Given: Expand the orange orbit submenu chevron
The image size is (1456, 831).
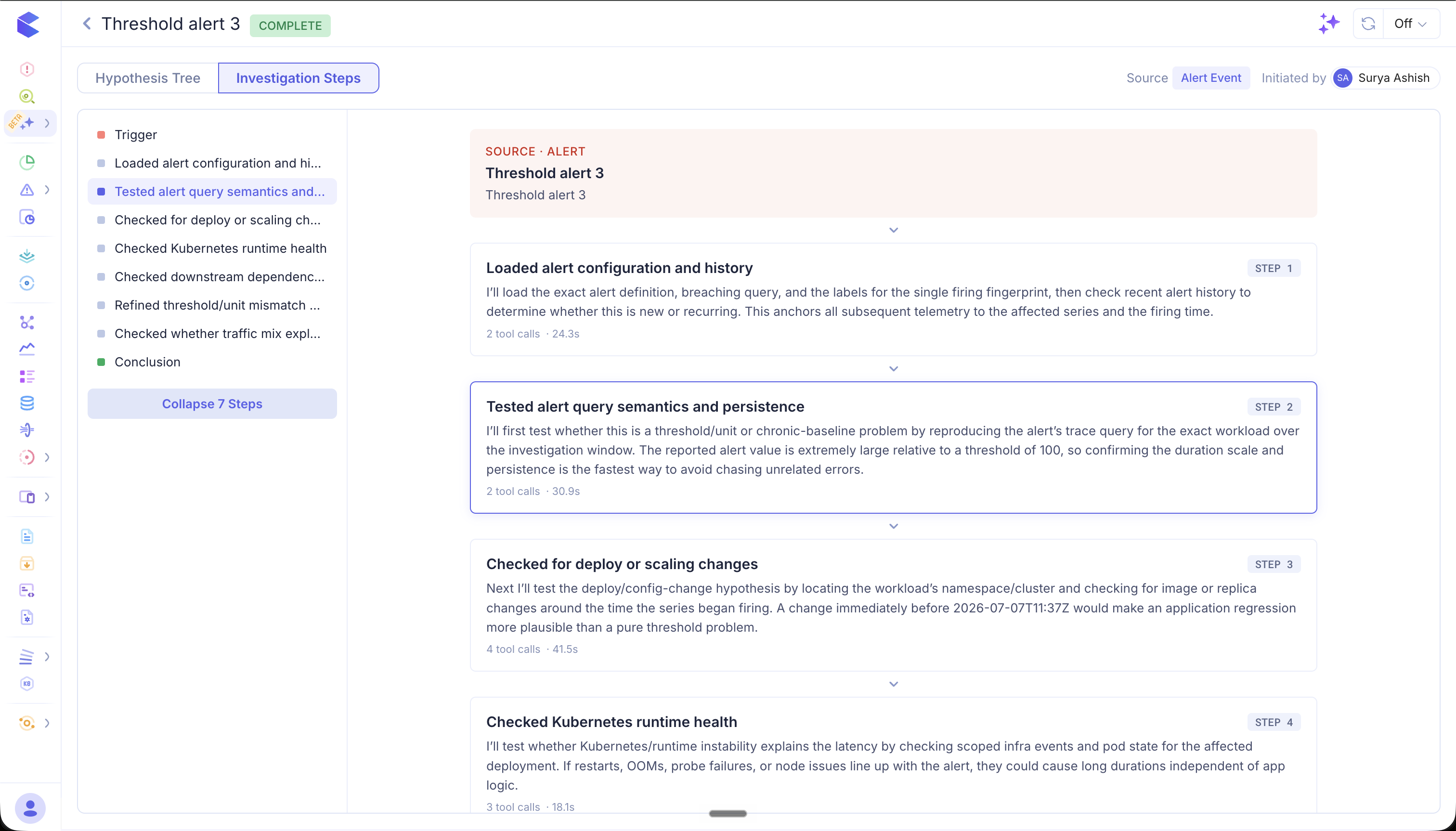Looking at the screenshot, I should [47, 723].
